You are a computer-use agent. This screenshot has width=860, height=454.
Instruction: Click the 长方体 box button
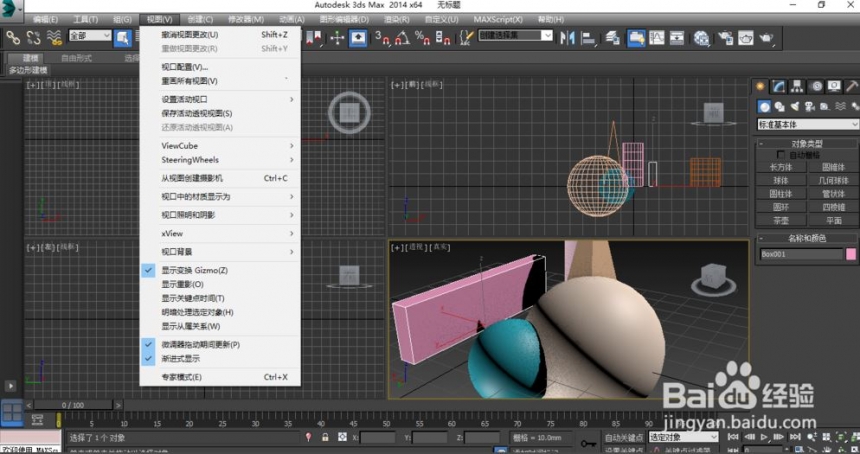pos(781,167)
